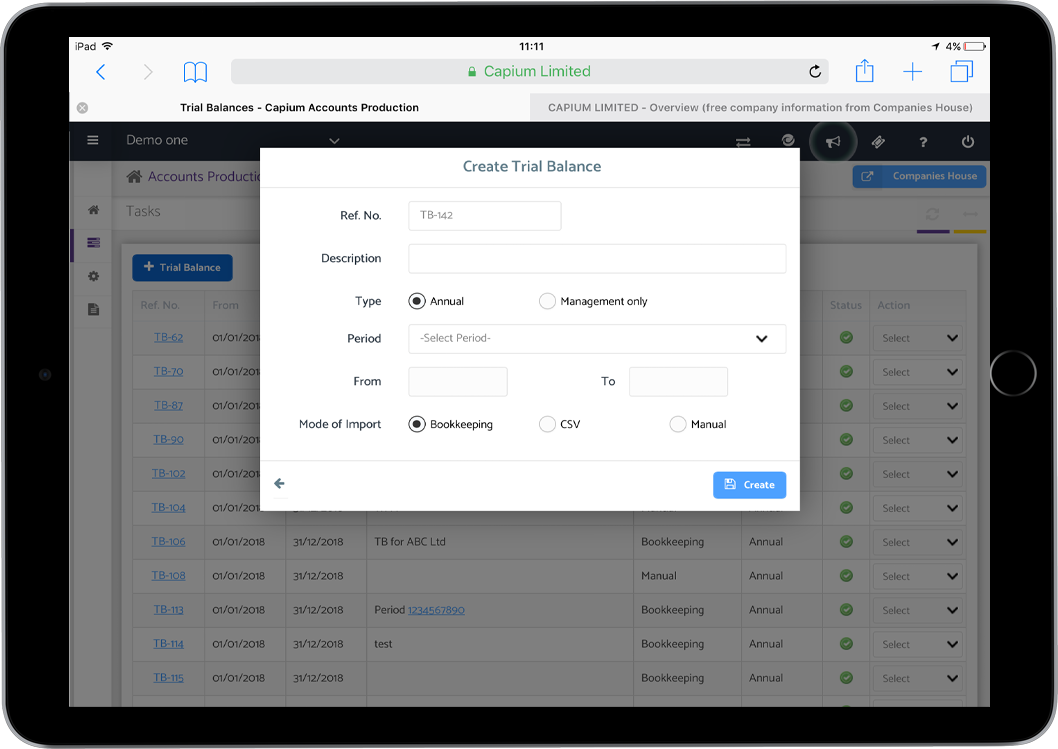Click the Safari share icon
The image size is (1058, 749).
[864, 72]
